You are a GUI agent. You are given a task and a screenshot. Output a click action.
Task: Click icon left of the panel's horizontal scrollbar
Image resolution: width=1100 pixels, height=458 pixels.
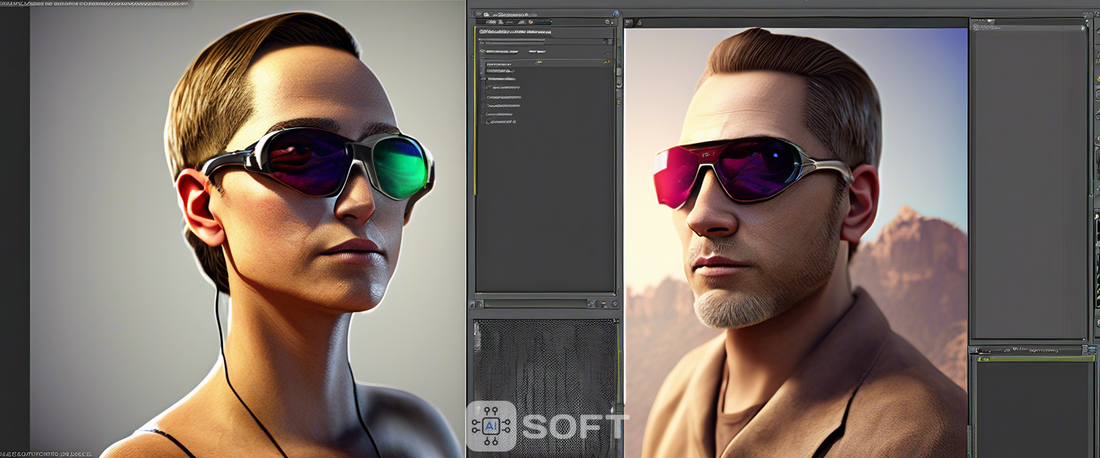point(478,302)
